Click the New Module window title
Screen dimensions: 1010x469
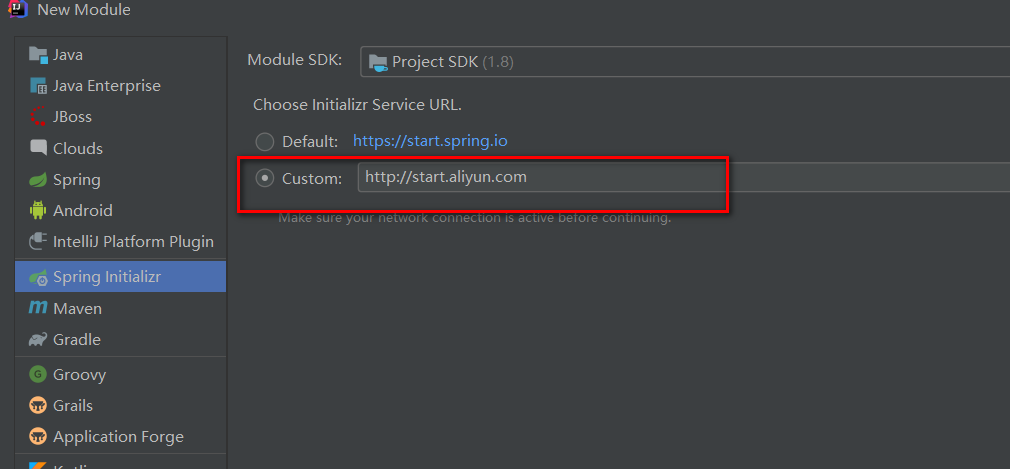tap(84, 10)
